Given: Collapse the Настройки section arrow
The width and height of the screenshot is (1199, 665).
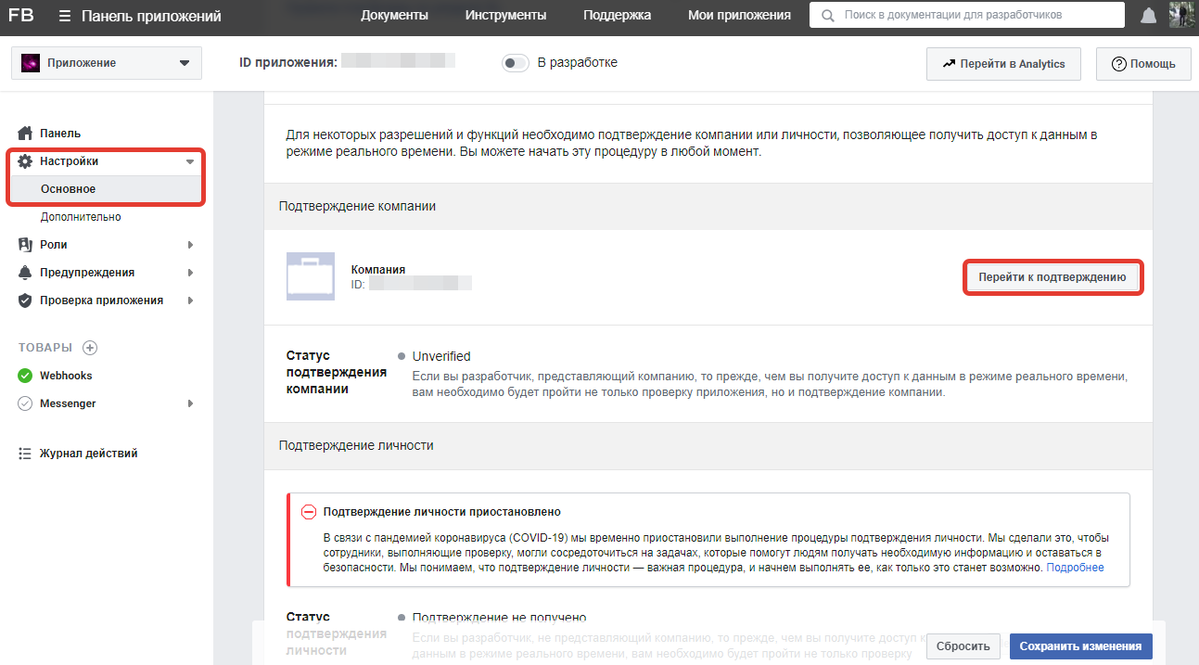Looking at the screenshot, I should tap(190, 161).
